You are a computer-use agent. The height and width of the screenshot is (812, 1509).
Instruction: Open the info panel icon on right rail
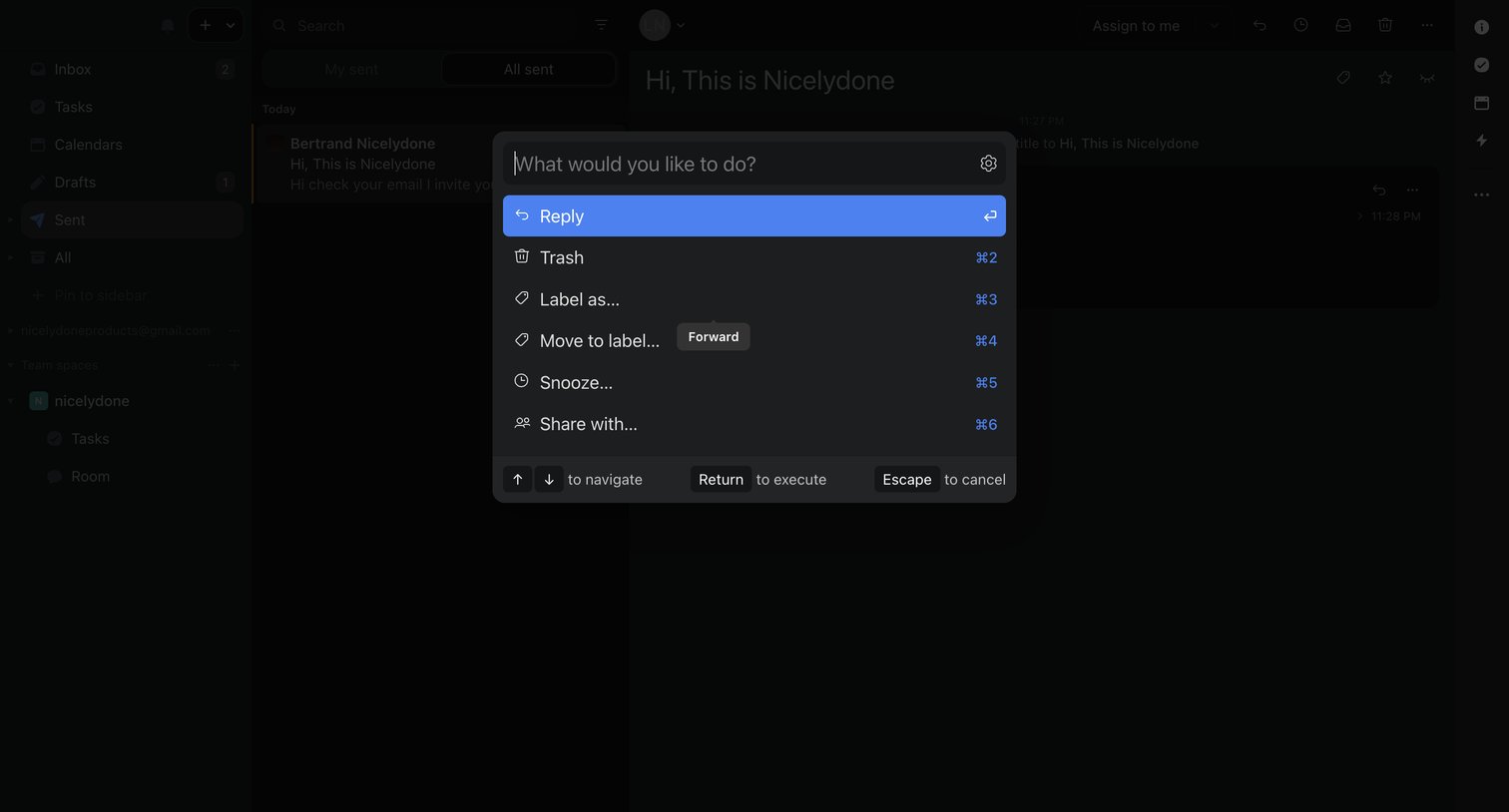[x=1481, y=27]
